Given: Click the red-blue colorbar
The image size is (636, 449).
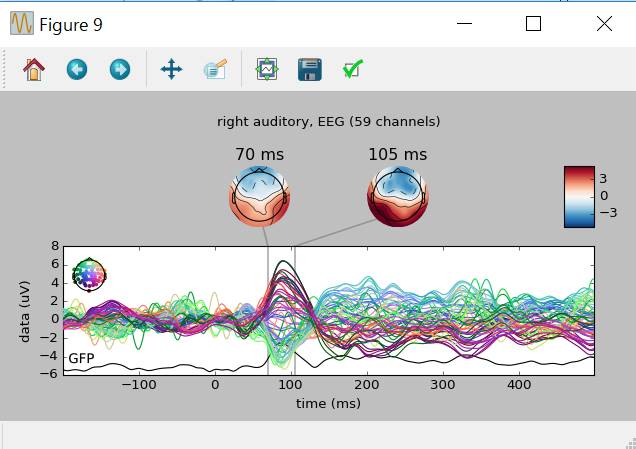Looking at the screenshot, I should tap(579, 197).
